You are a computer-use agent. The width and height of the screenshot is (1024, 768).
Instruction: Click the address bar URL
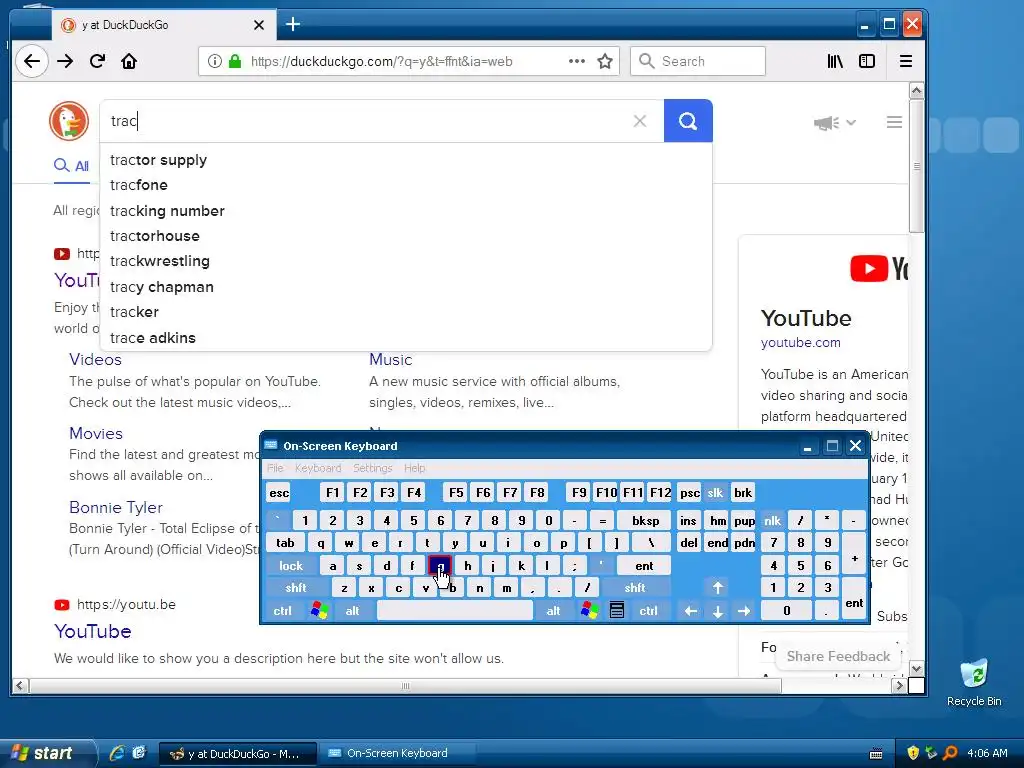click(381, 61)
